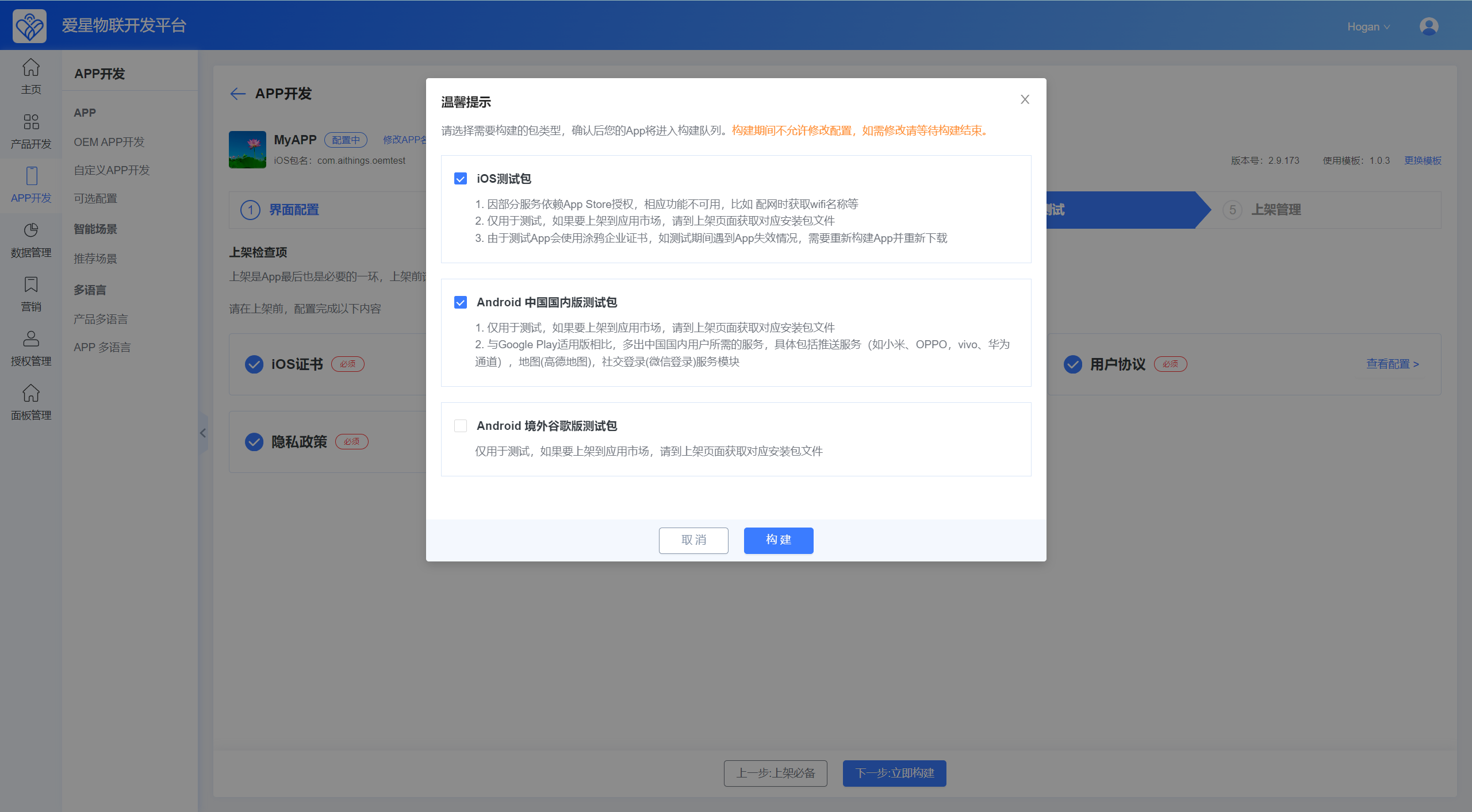
Task: Click the user avatar icon at top right
Action: pos(1428,26)
